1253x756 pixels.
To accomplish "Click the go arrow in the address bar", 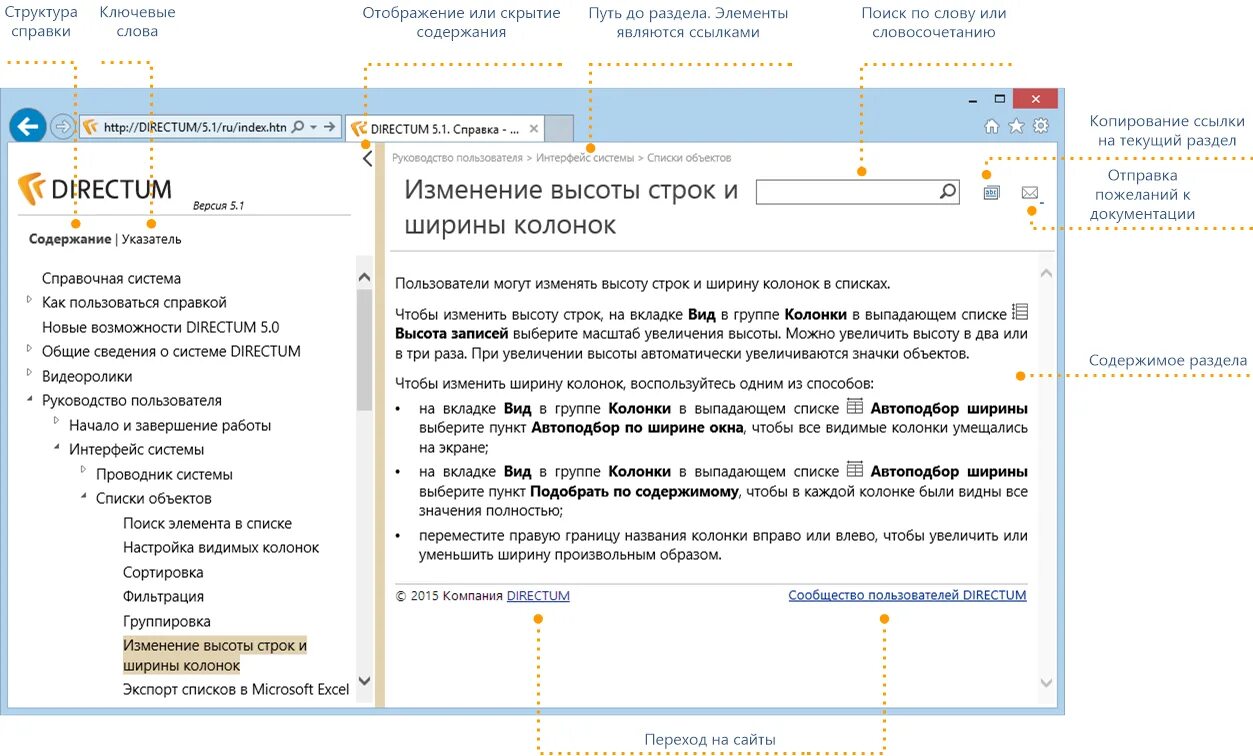I will point(329,127).
